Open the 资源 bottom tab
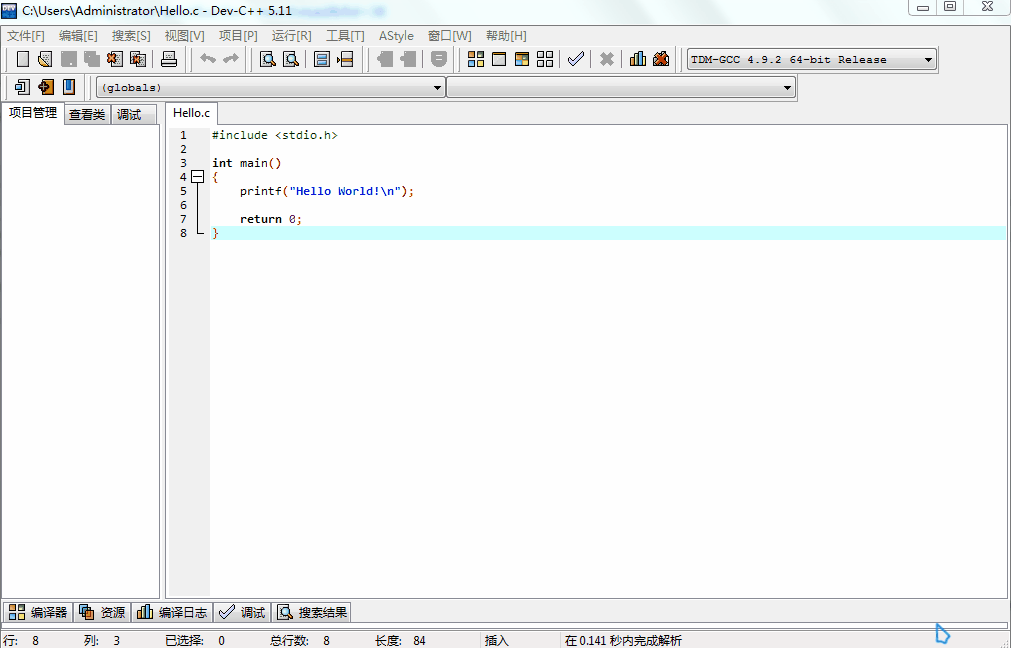Image resolution: width=1011 pixels, height=648 pixels. coord(102,613)
